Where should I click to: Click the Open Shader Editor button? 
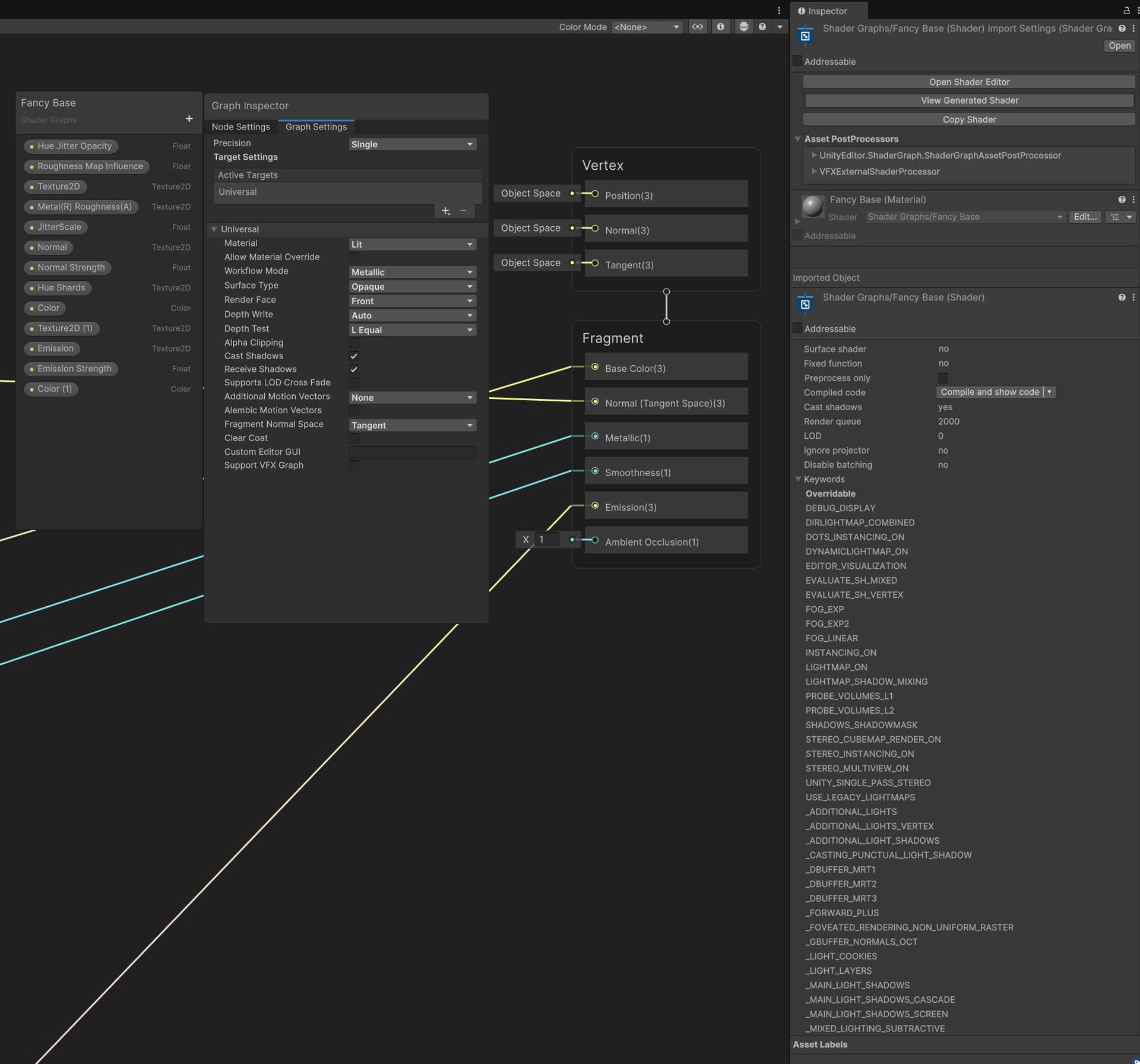point(968,81)
